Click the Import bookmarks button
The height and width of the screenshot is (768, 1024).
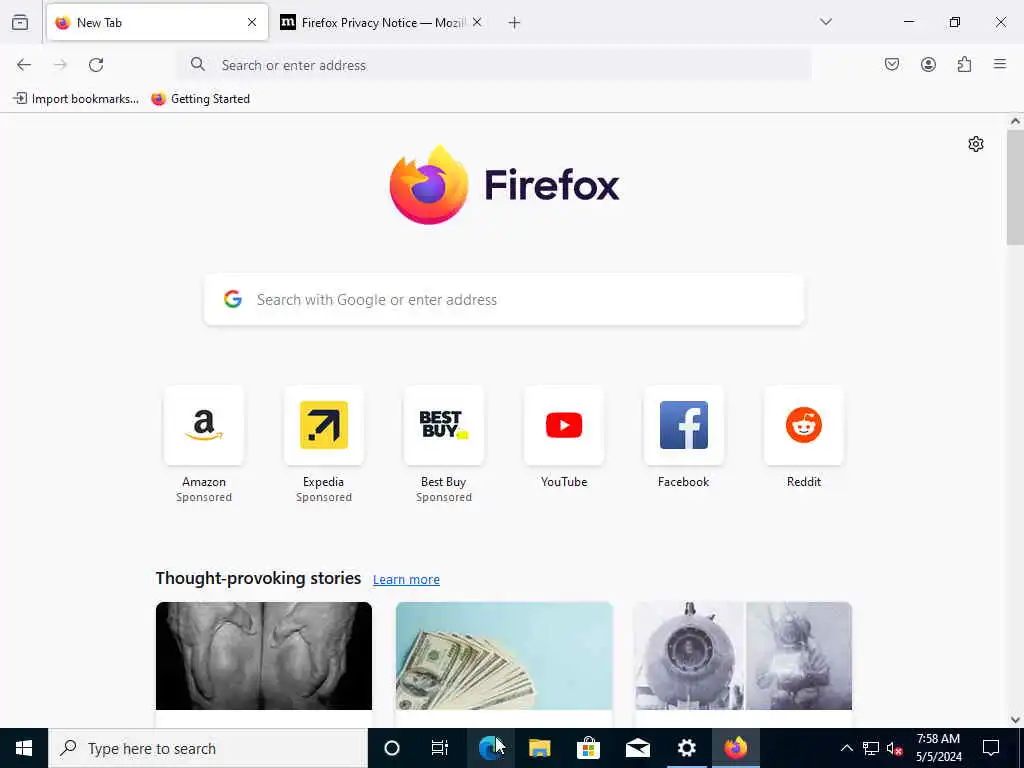(76, 99)
